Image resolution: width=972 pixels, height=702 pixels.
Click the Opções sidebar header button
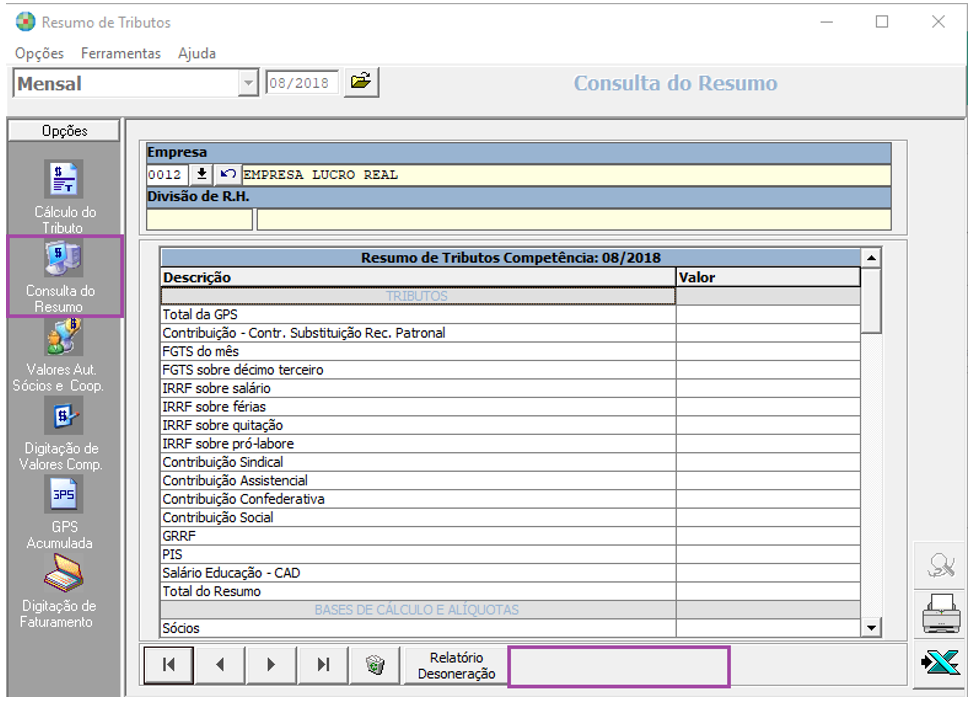tap(64, 131)
